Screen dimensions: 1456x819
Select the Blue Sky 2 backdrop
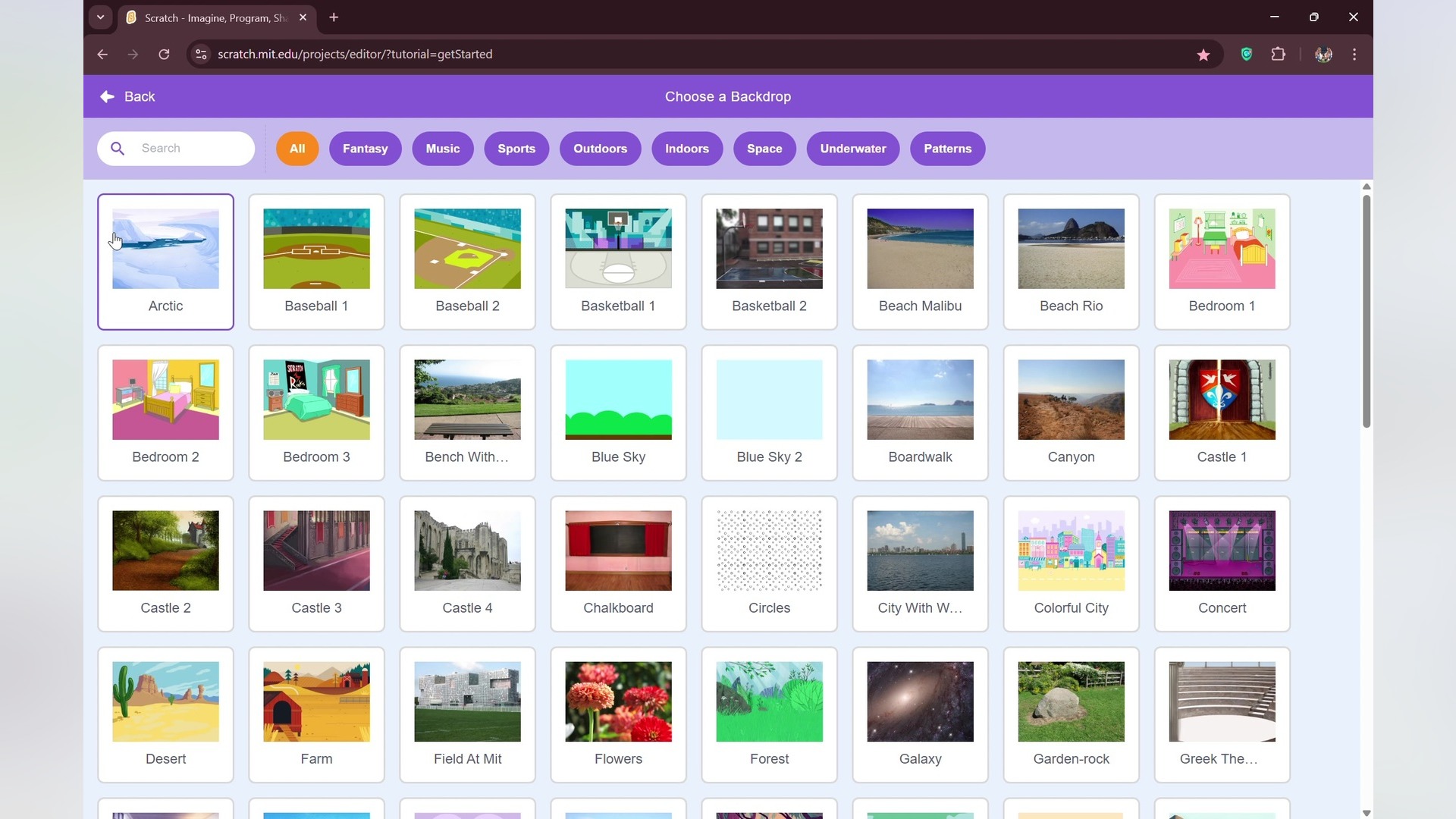[769, 413]
